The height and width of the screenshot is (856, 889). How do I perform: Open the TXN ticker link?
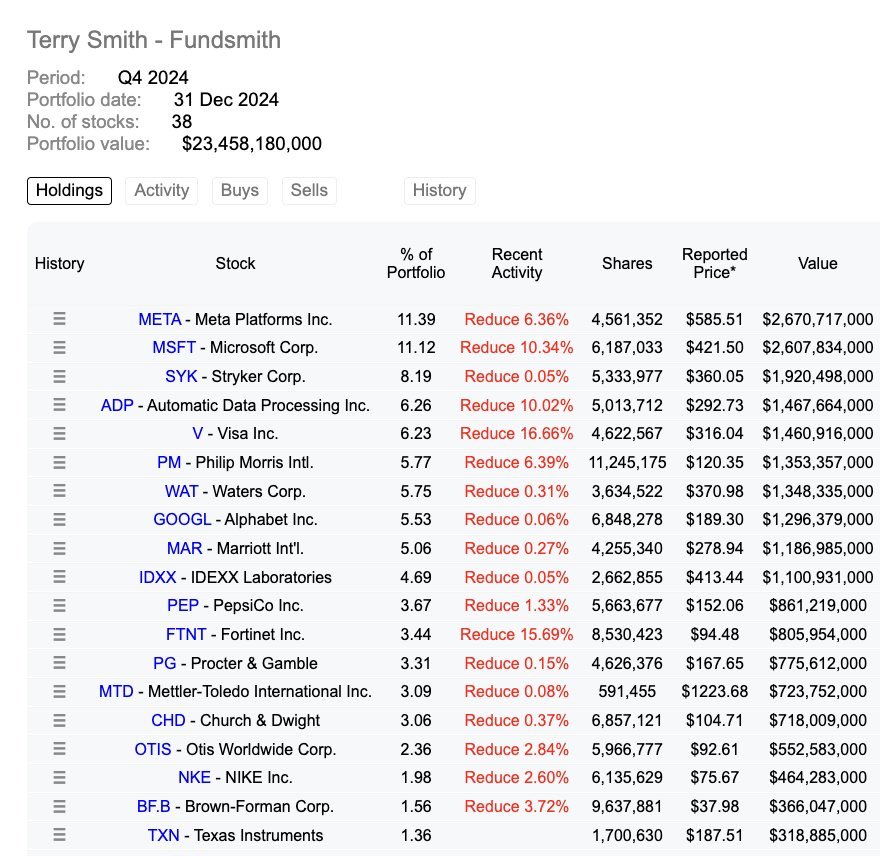point(164,836)
